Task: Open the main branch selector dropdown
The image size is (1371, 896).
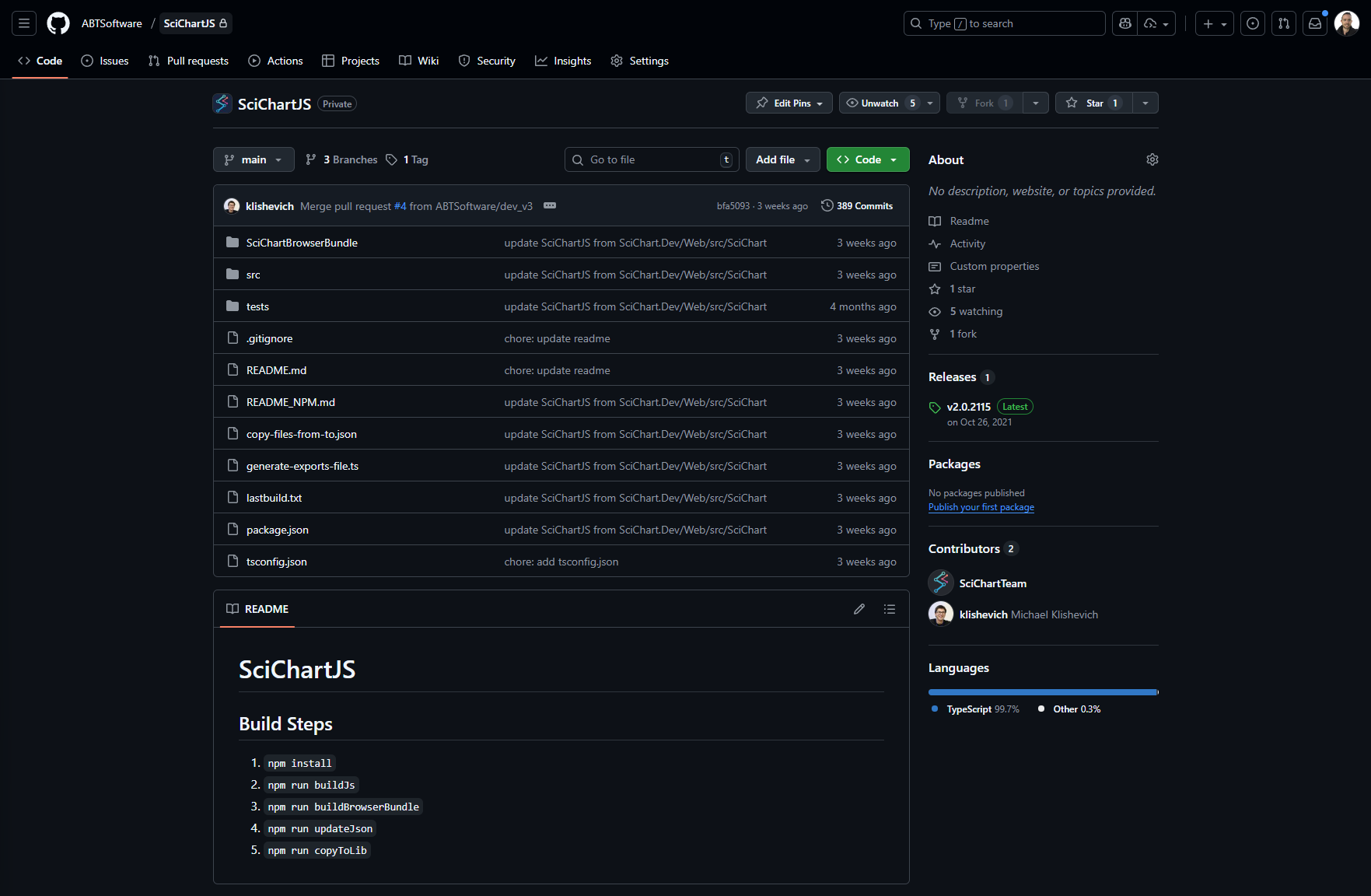Action: tap(254, 159)
